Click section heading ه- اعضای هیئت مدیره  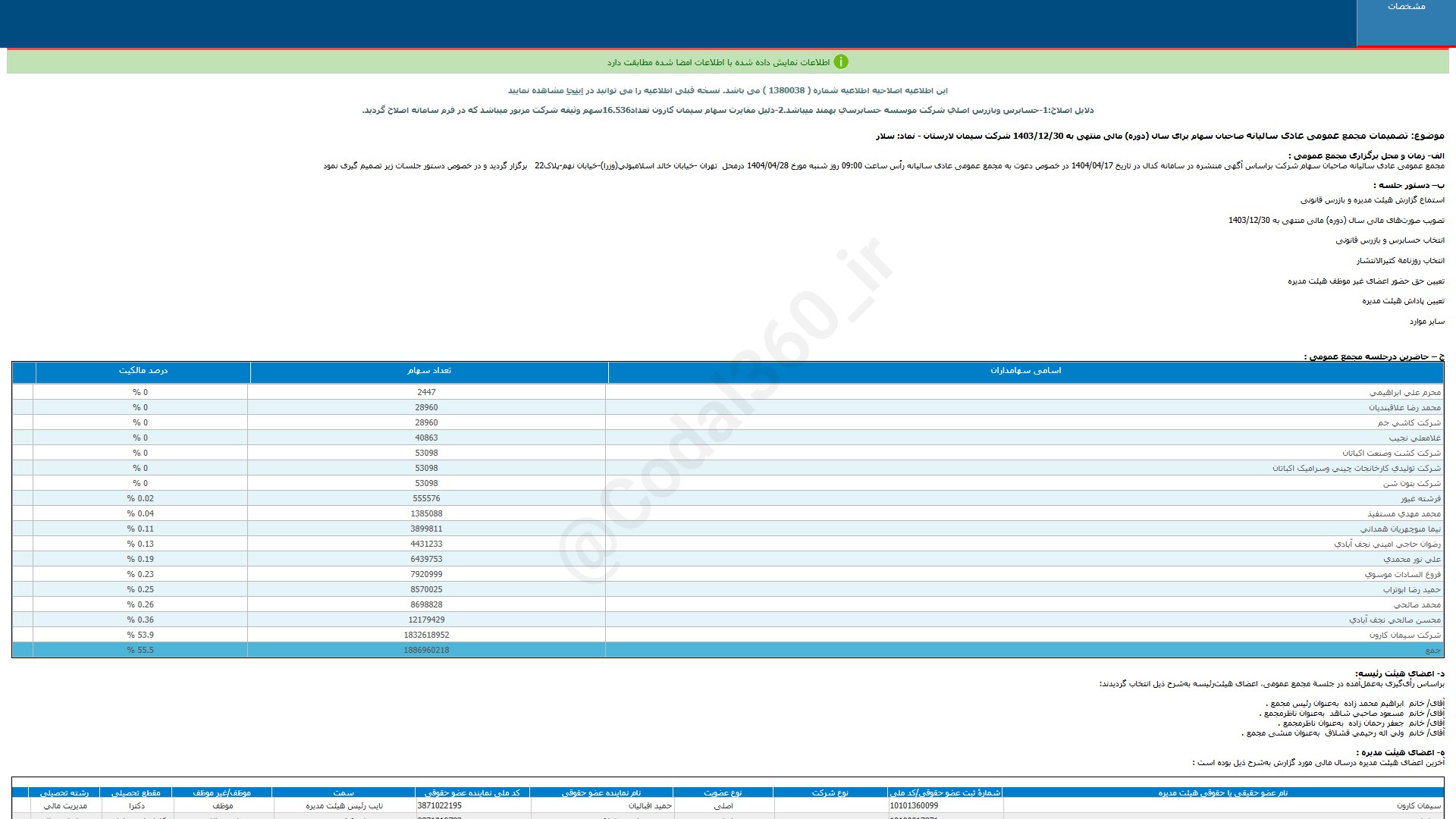click(x=1400, y=752)
